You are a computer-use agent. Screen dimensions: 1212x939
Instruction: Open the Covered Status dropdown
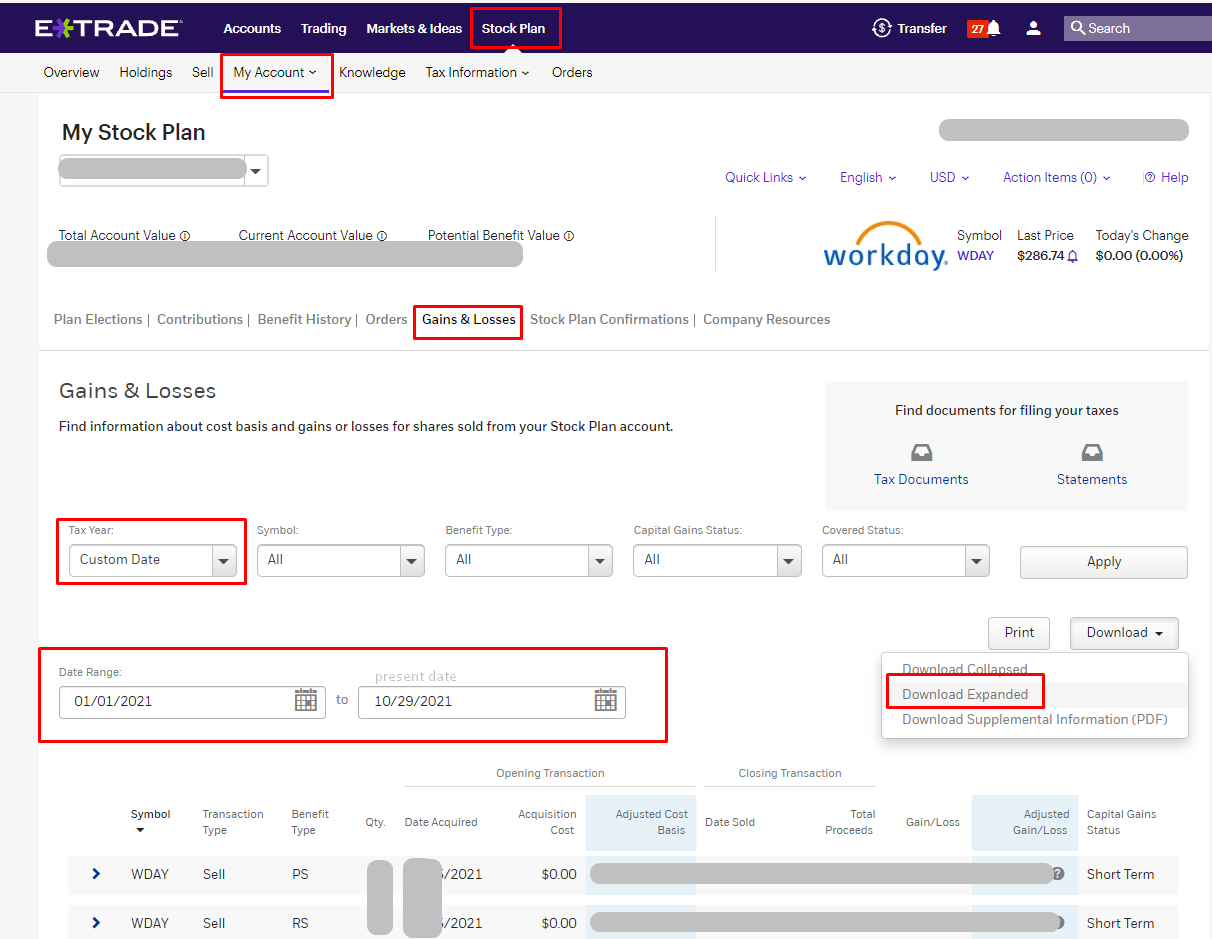click(905, 560)
